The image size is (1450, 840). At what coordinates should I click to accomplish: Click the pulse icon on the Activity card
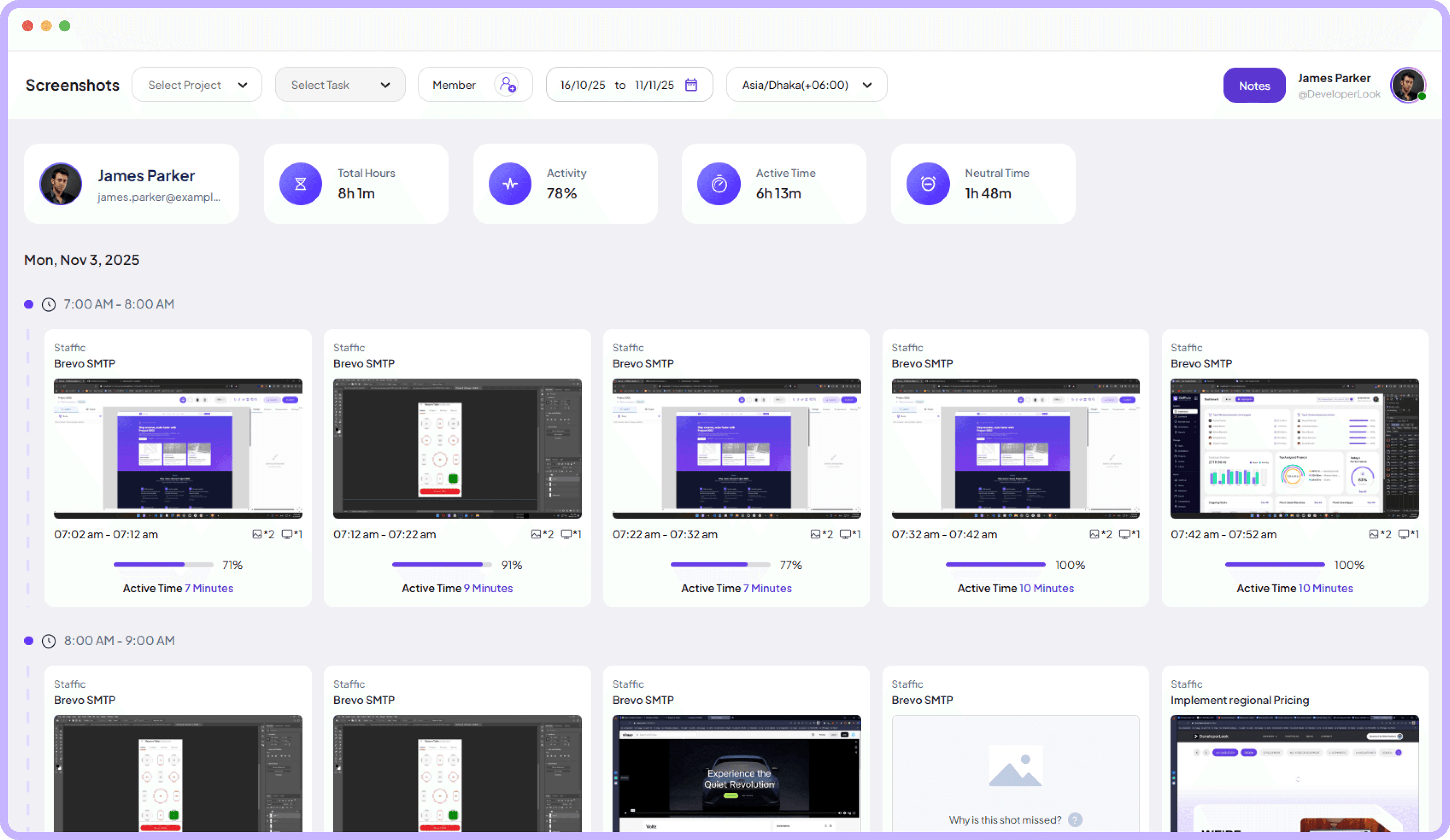pyautogui.click(x=510, y=183)
